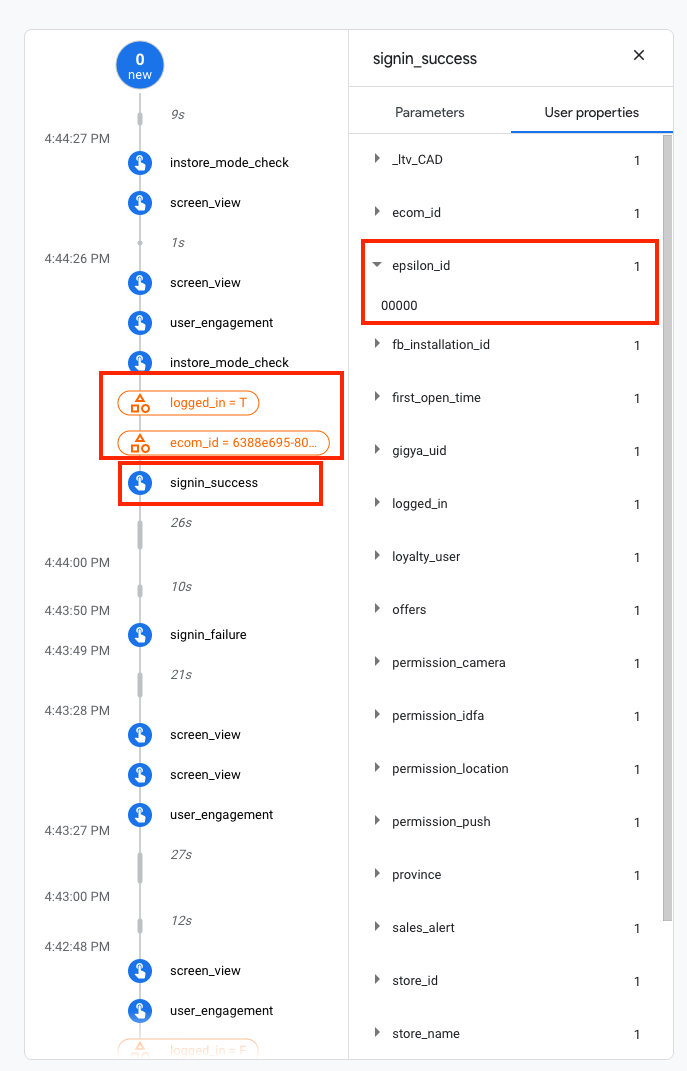Open user_engagement icon beside 4:43:27 PM
The image size is (687, 1071).
coord(140,815)
